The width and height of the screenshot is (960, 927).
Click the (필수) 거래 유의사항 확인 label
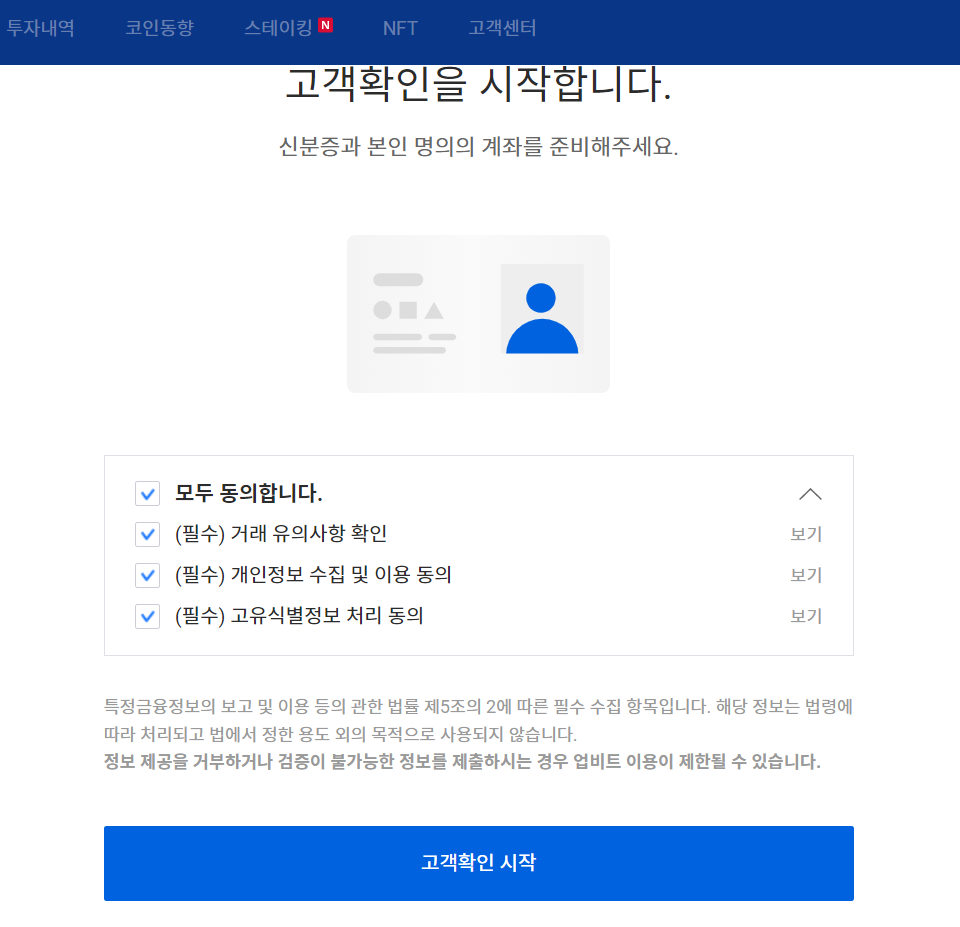pyautogui.click(x=281, y=534)
